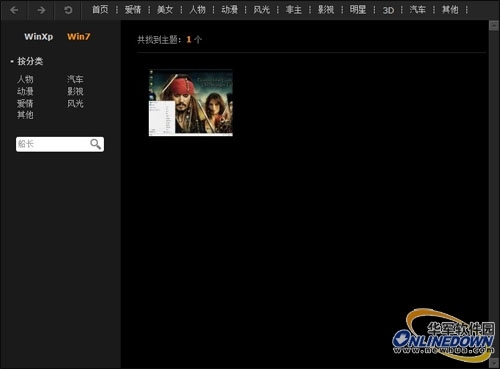Switch to the Win7 tab
This screenshot has width=500, height=369.
(x=79, y=36)
